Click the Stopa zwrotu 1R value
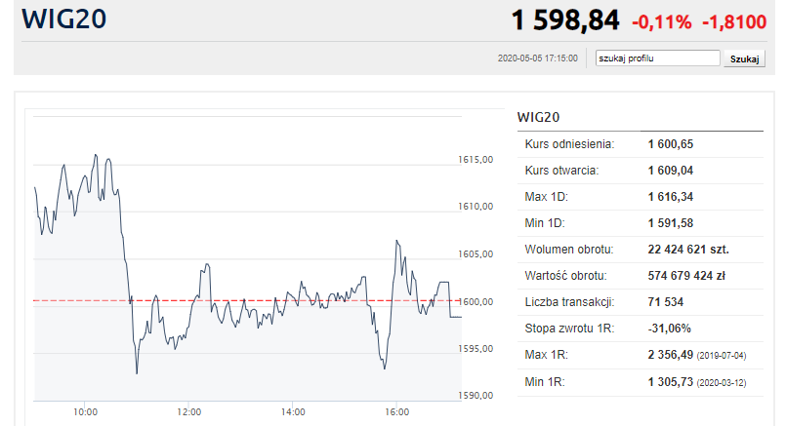This screenshot has height=426, width=786. (669, 329)
